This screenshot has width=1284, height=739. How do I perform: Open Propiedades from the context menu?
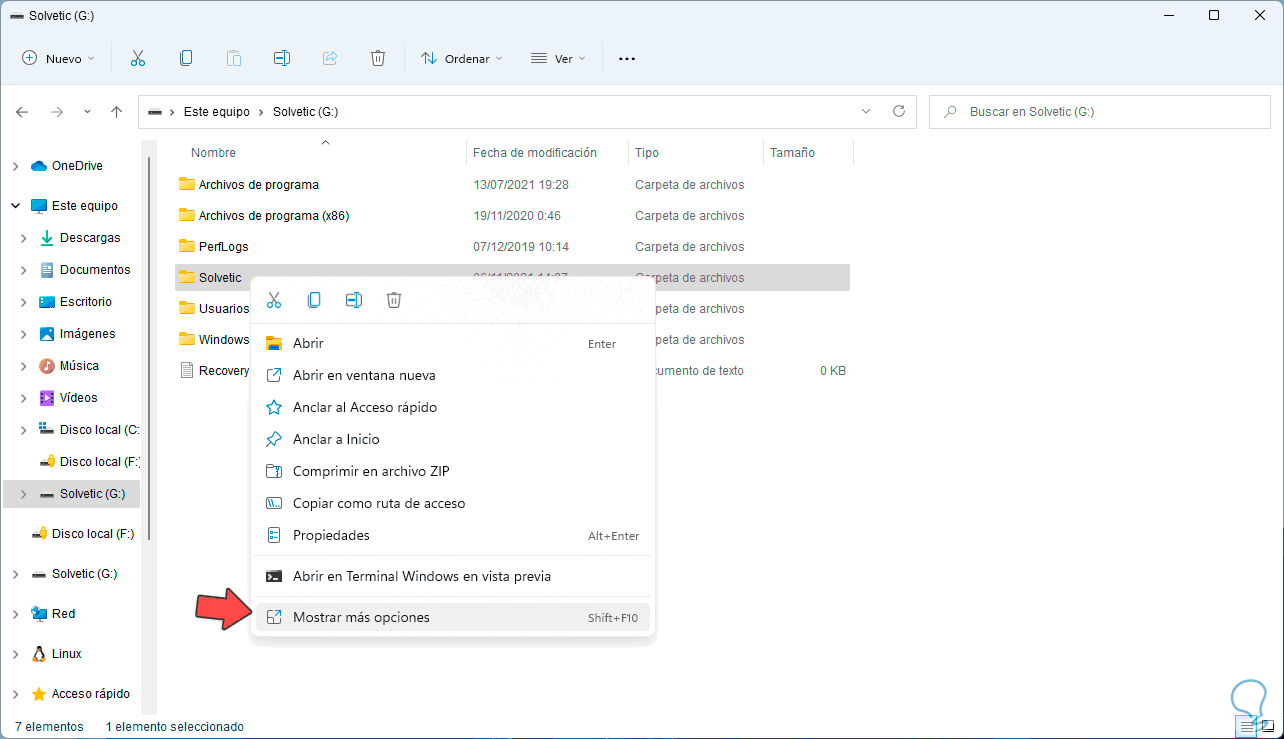coord(453,535)
